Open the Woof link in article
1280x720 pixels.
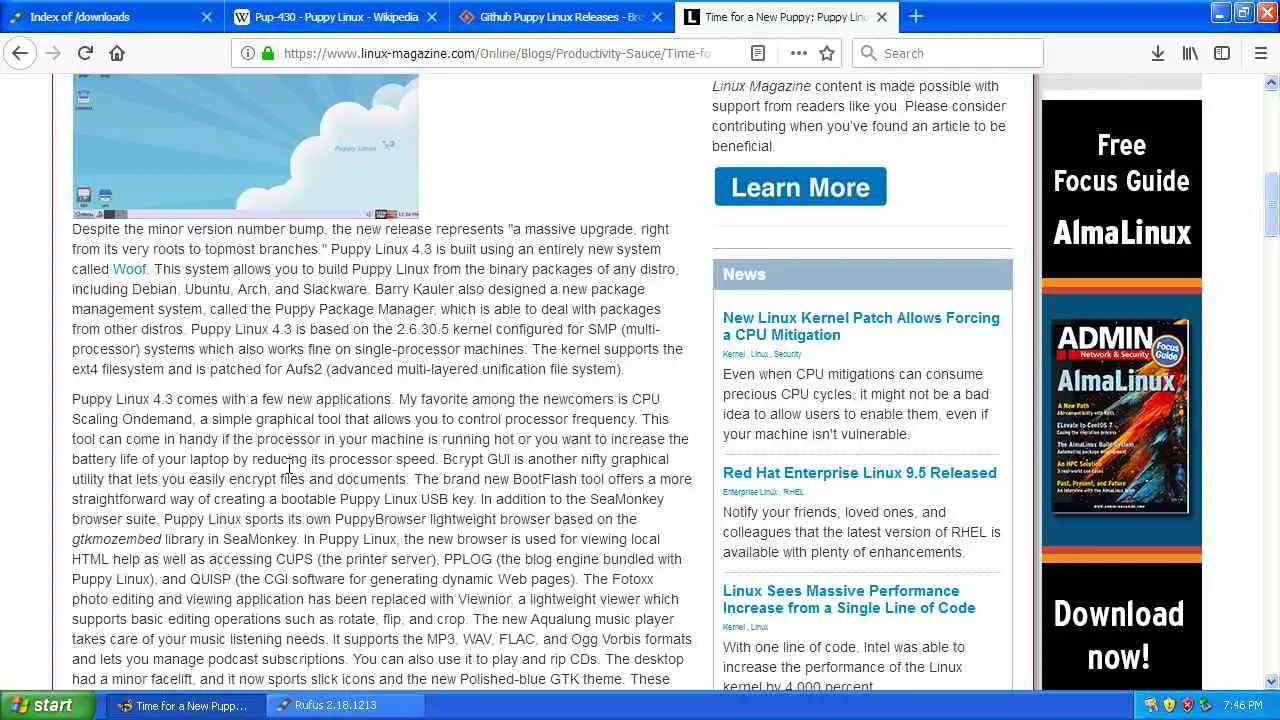(x=130, y=269)
